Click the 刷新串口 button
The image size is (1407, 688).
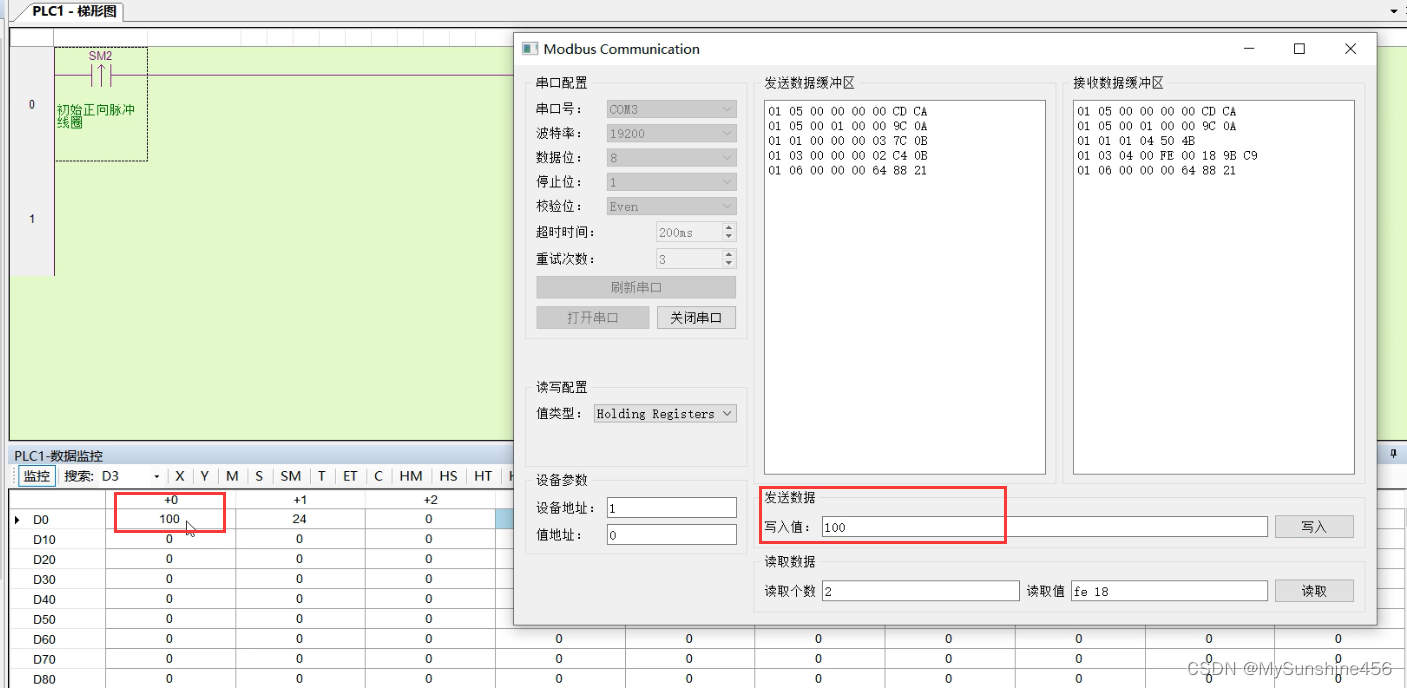(x=636, y=287)
